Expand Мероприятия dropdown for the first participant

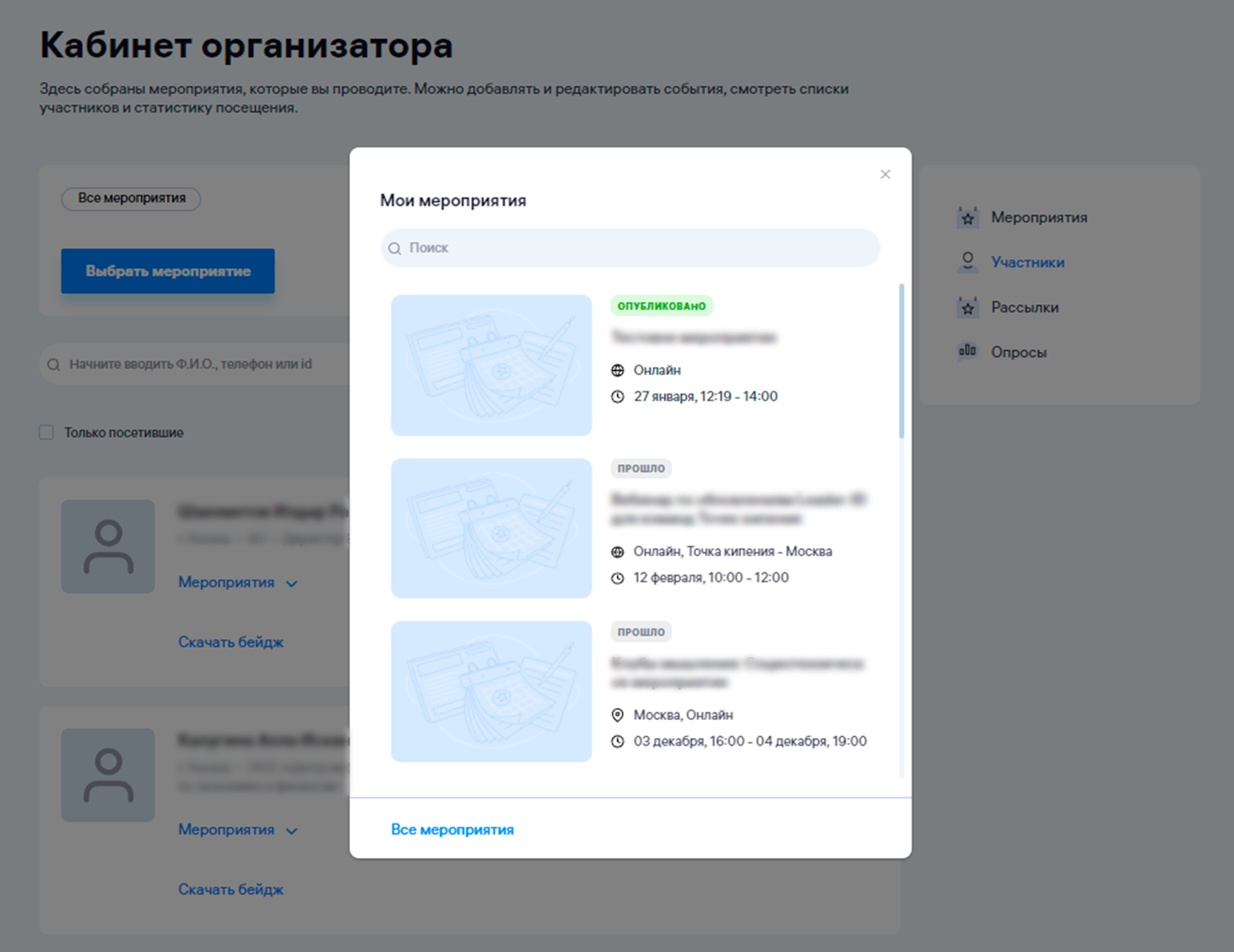tap(237, 583)
